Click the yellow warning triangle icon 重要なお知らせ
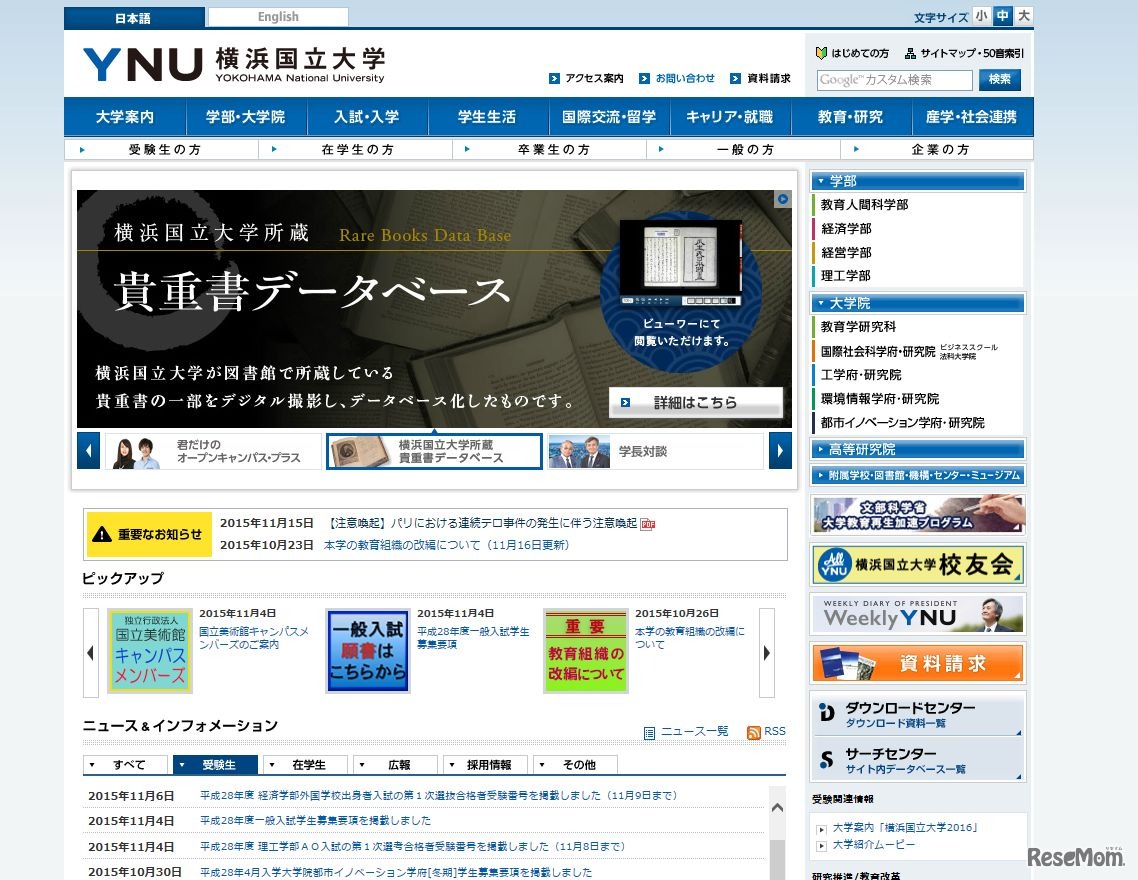The height and width of the screenshot is (880, 1138). click(102, 534)
